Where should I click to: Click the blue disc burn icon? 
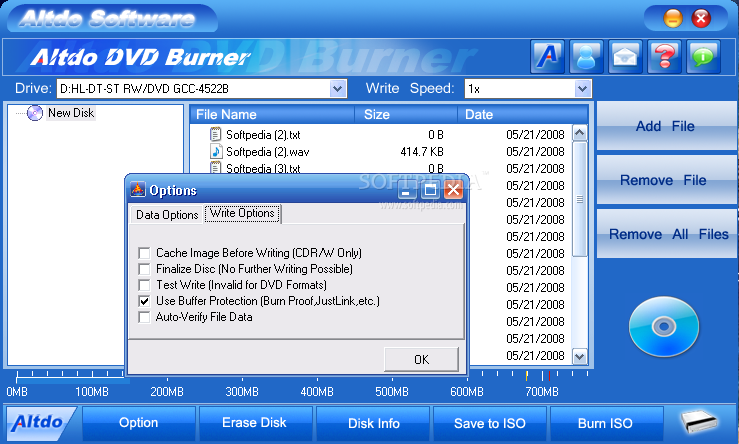[x=664, y=326]
